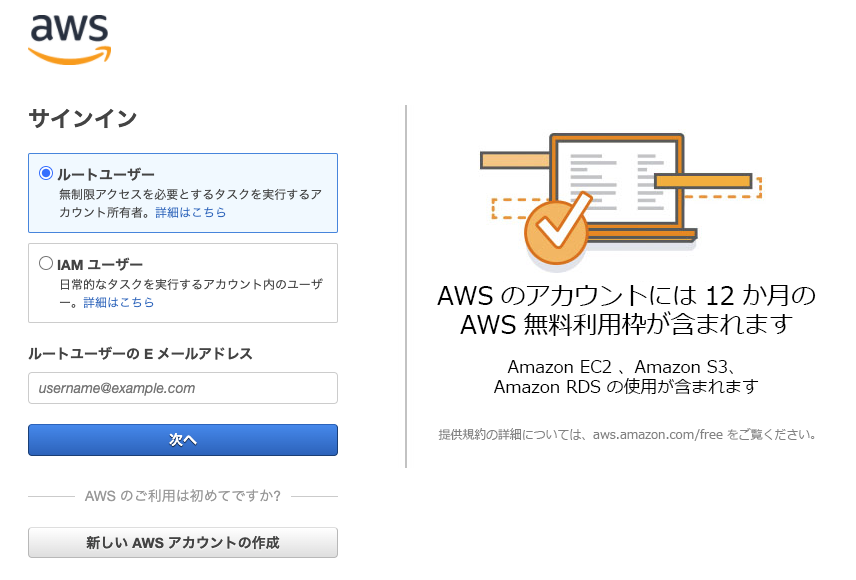856x580 pixels.
Task: Click the 次へ button
Action: click(x=183, y=440)
